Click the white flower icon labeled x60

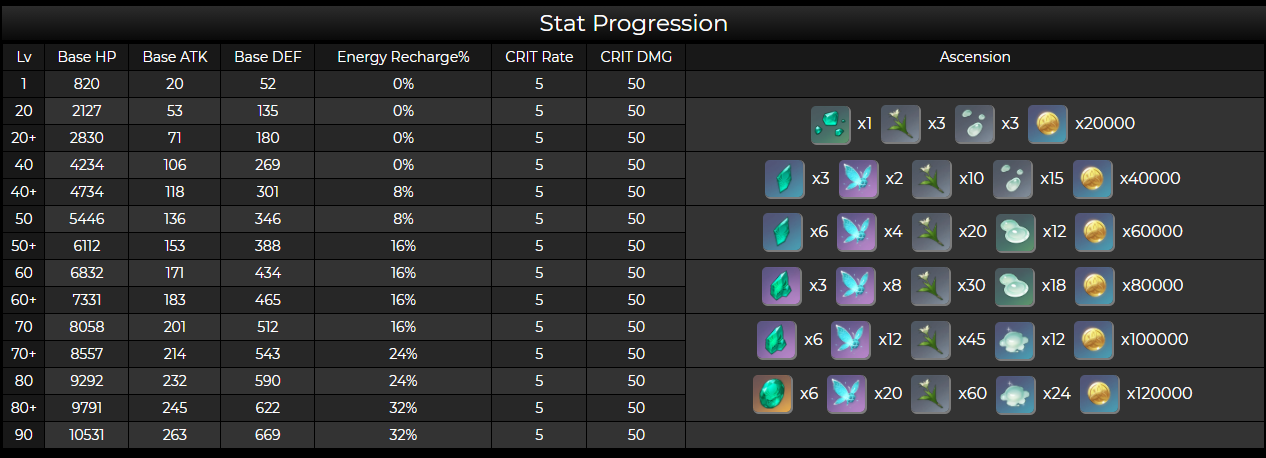(x=931, y=394)
